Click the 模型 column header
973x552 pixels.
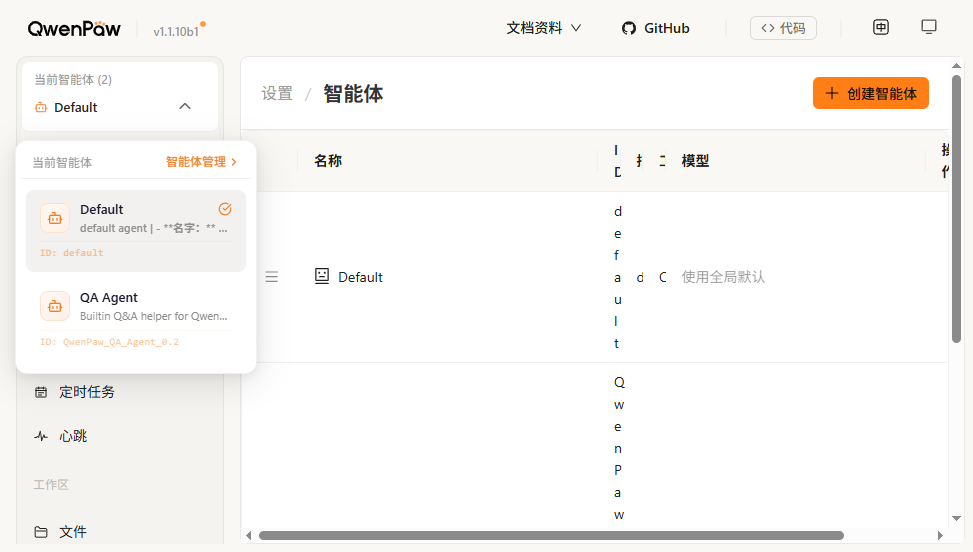[x=695, y=161]
